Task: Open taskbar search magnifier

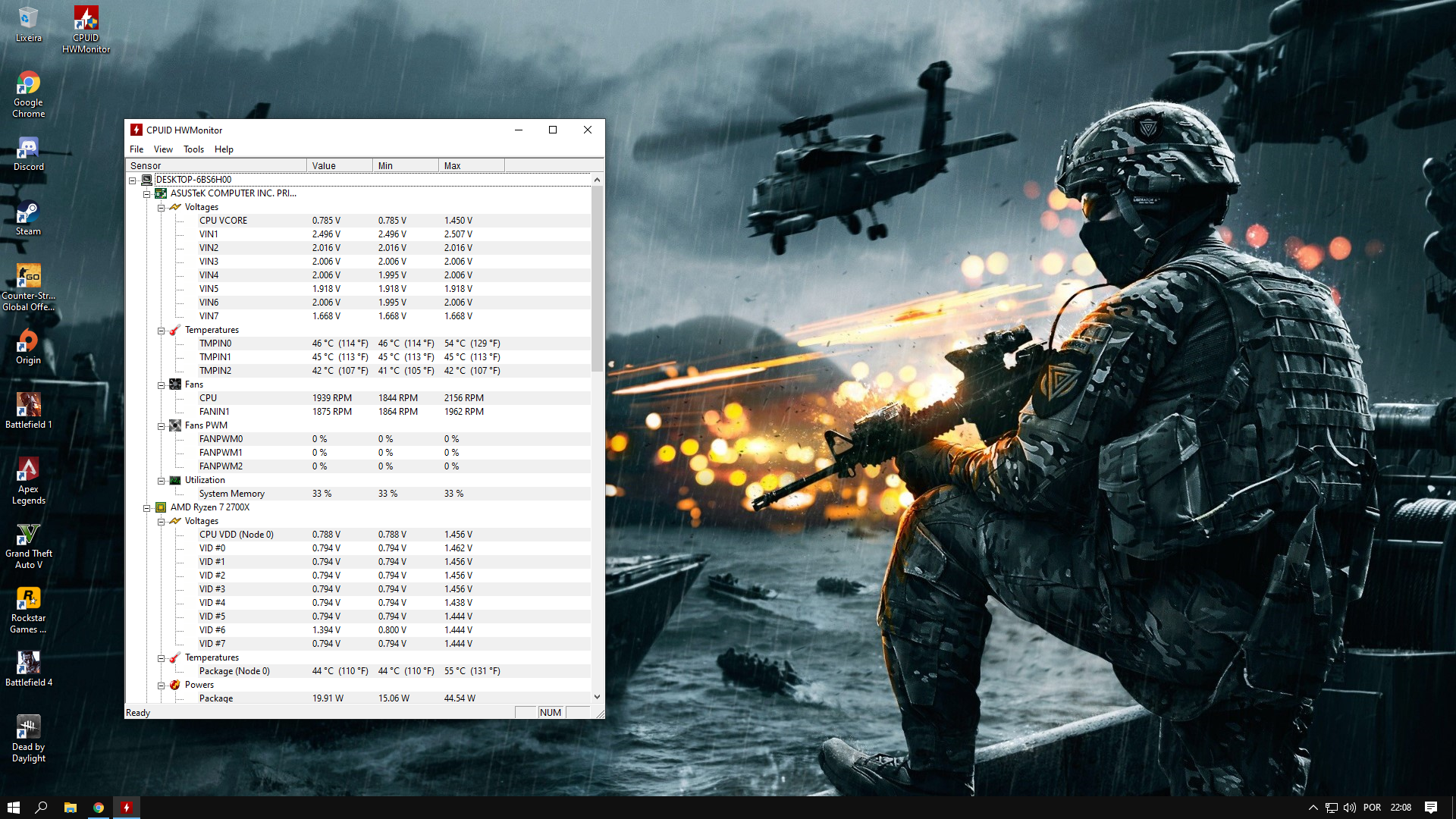Action: (42, 808)
